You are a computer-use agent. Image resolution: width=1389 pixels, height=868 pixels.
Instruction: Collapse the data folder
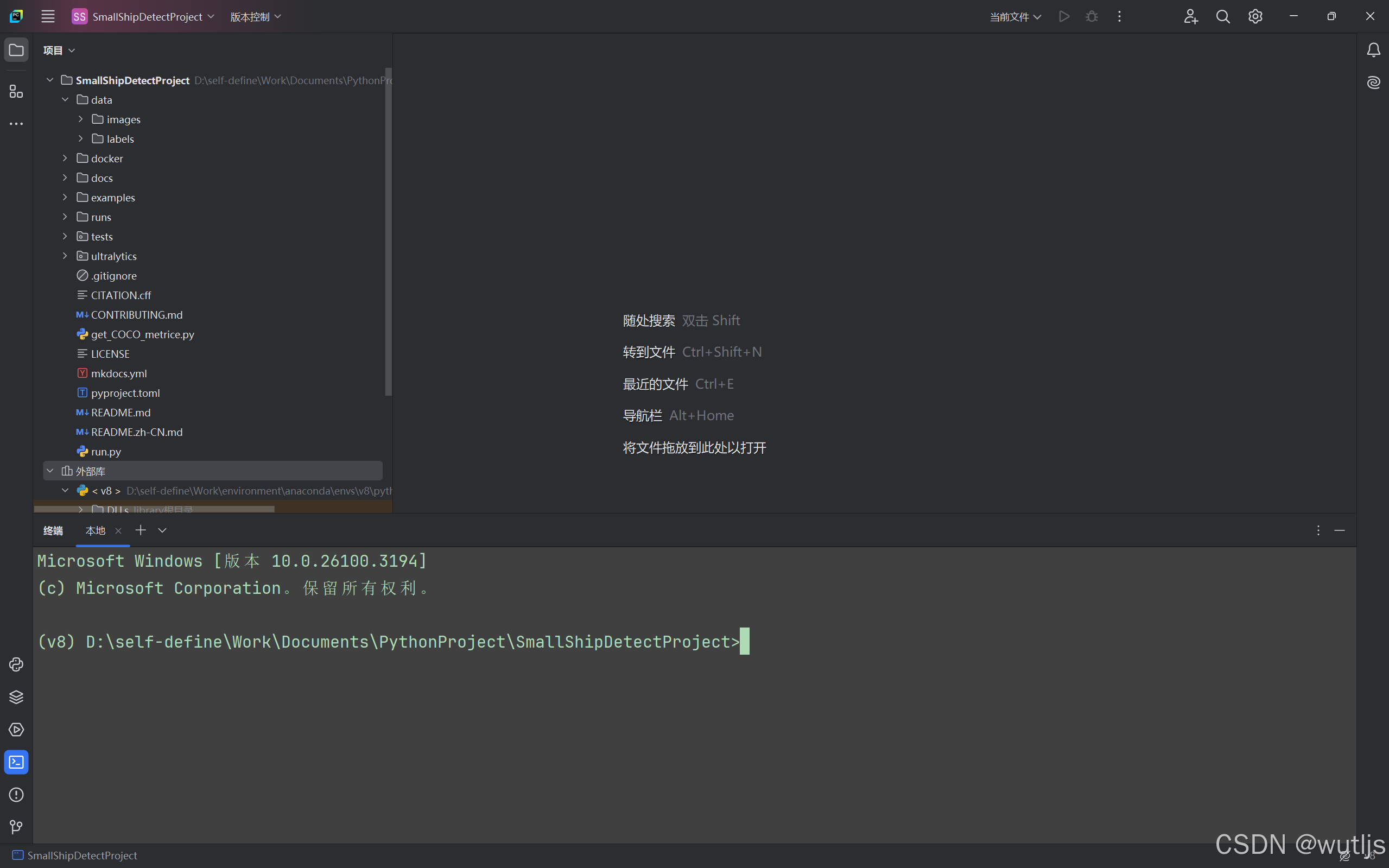[x=66, y=100]
